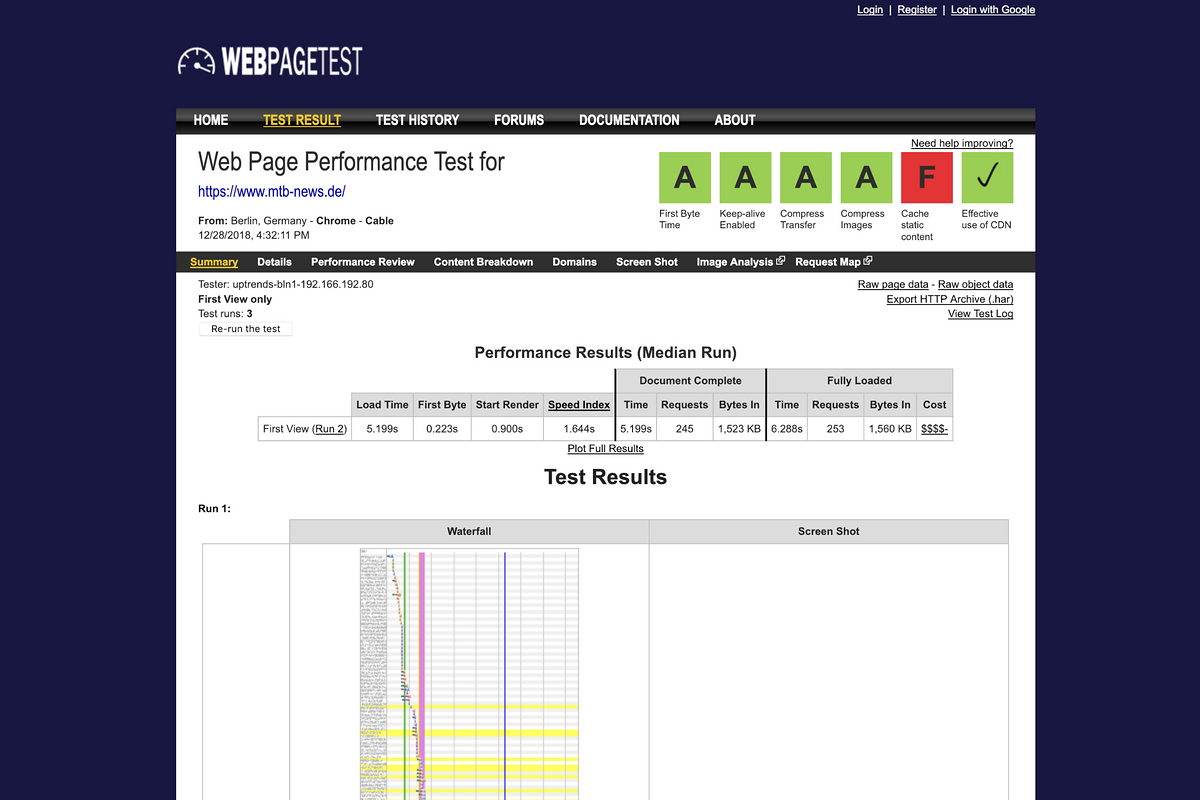
Task: Open Effective use of CDN checkmark
Action: [x=987, y=178]
